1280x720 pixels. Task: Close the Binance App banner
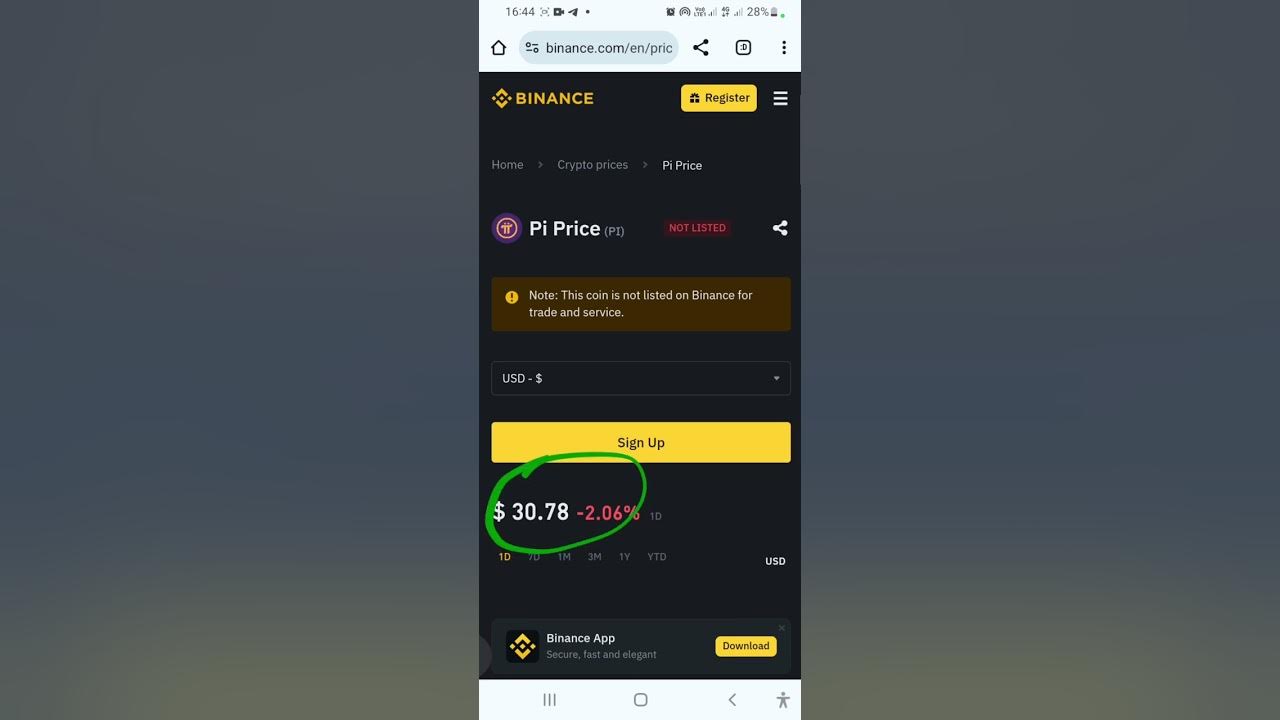pyautogui.click(x=782, y=628)
